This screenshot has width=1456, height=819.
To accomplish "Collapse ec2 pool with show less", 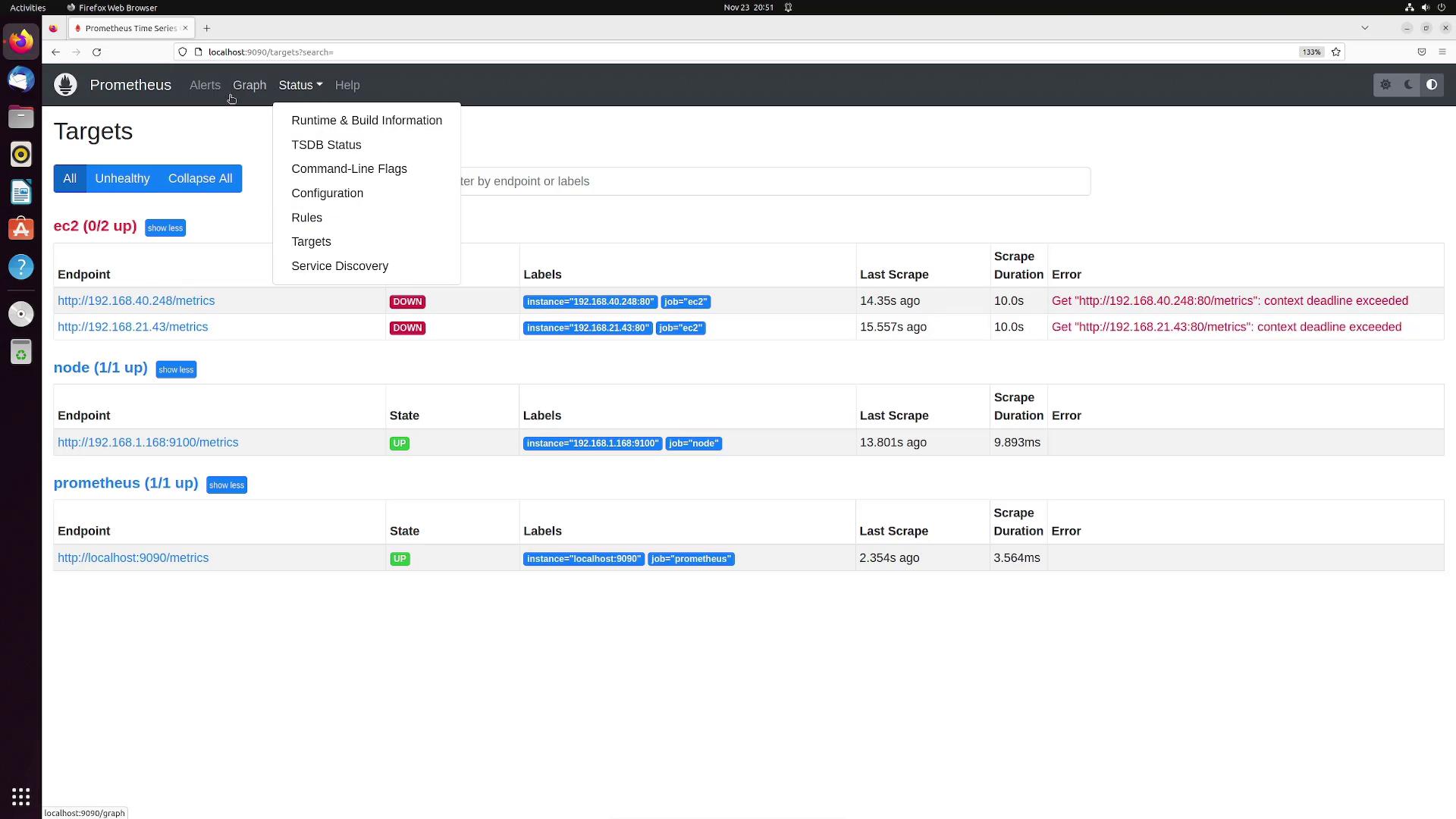I will 165,228.
